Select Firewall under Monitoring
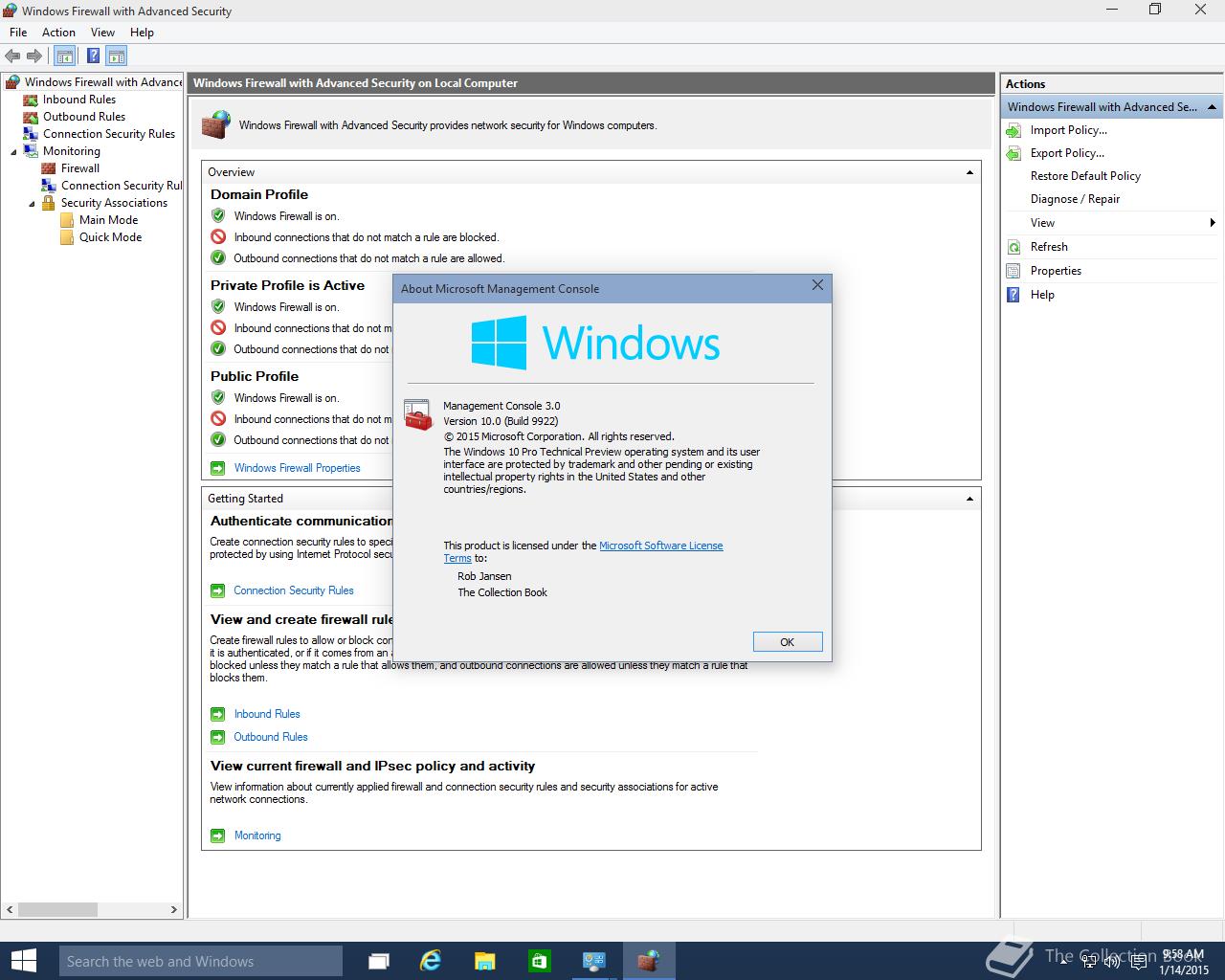The width and height of the screenshot is (1225, 980). coord(79,168)
